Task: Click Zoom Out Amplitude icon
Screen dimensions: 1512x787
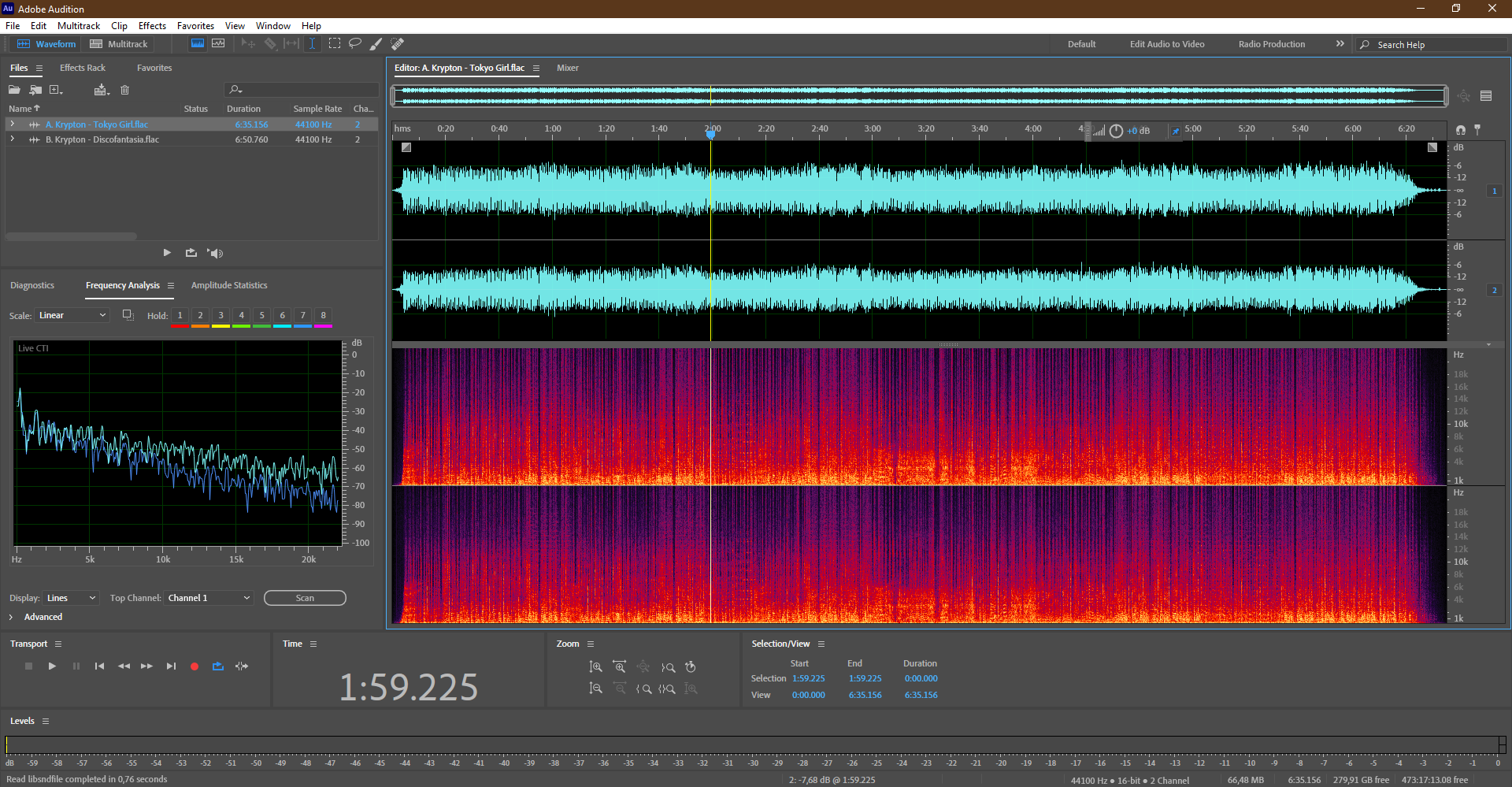Action: coord(596,689)
